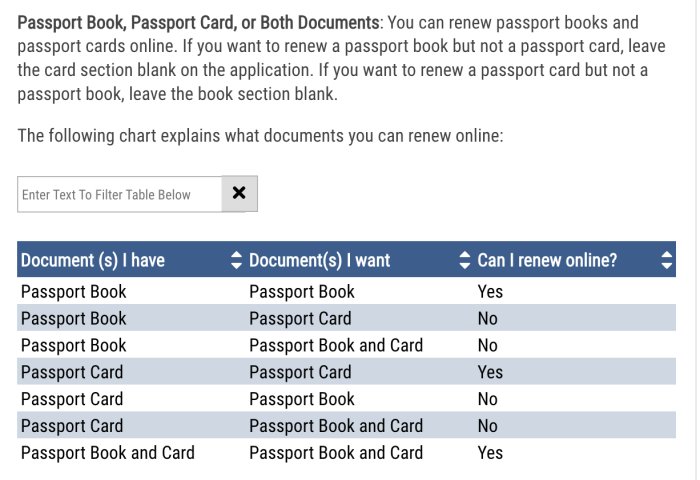Click the "Can I renew online?" header

547,261
